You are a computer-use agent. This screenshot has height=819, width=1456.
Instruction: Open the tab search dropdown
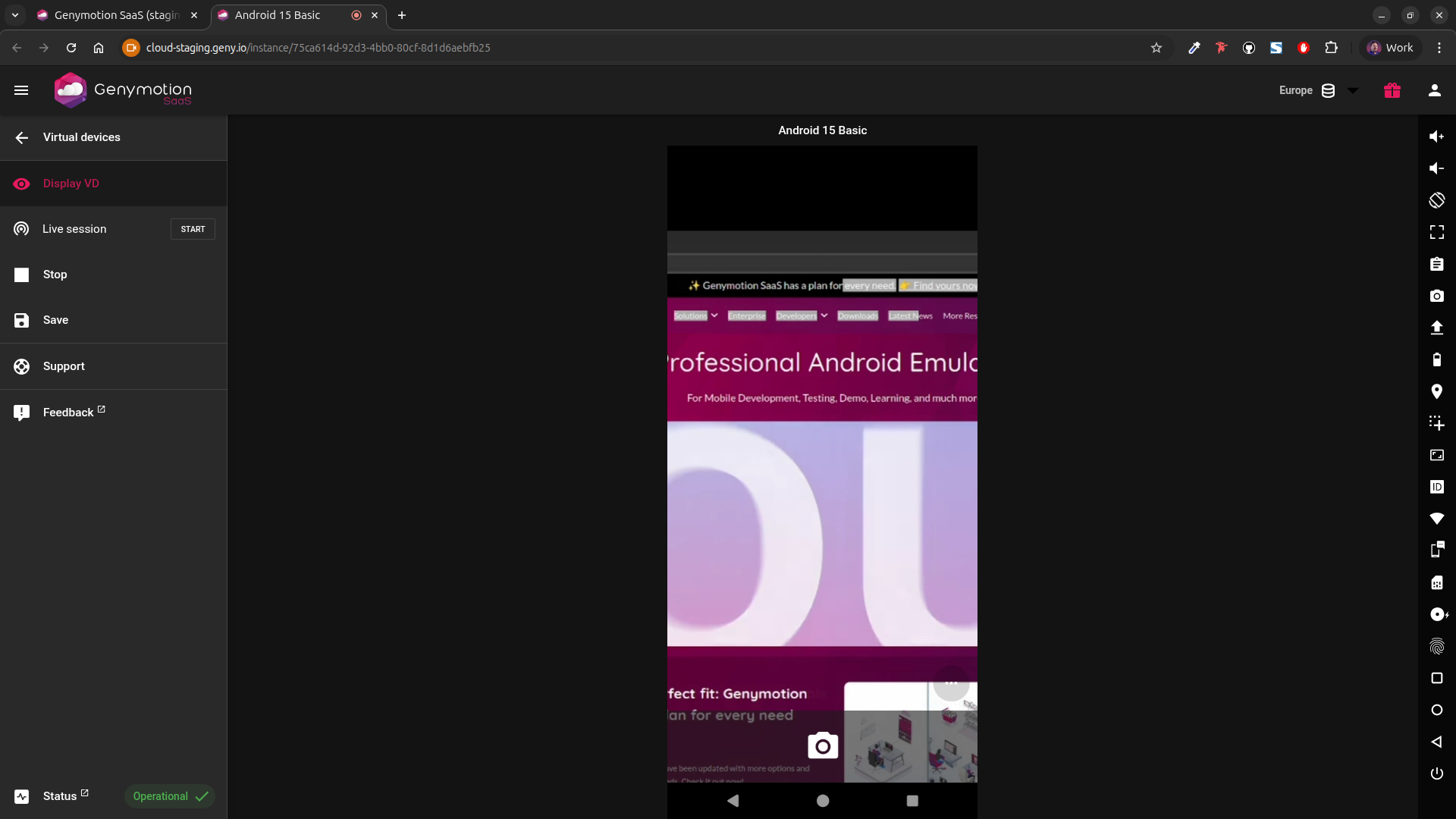pyautogui.click(x=15, y=15)
